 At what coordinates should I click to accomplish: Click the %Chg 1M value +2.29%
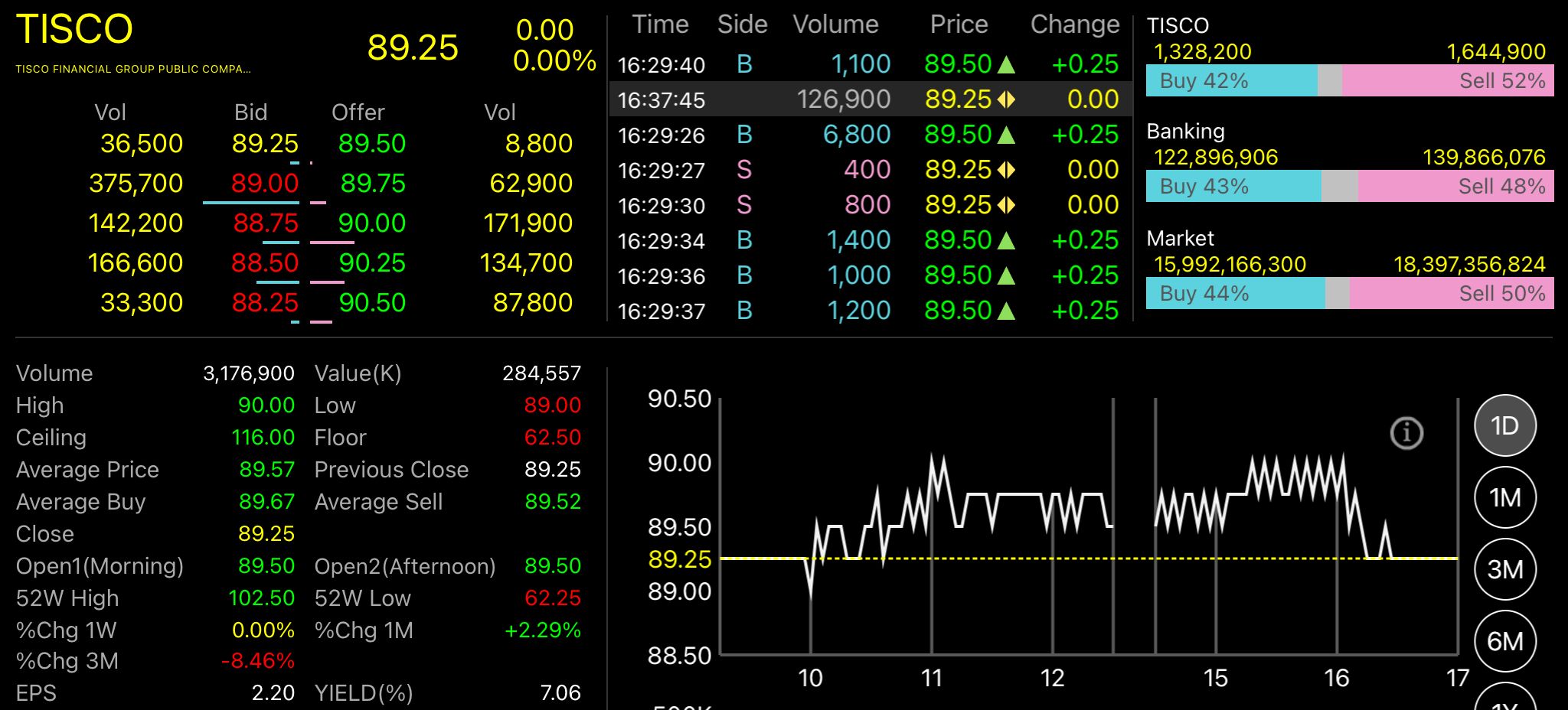click(543, 630)
